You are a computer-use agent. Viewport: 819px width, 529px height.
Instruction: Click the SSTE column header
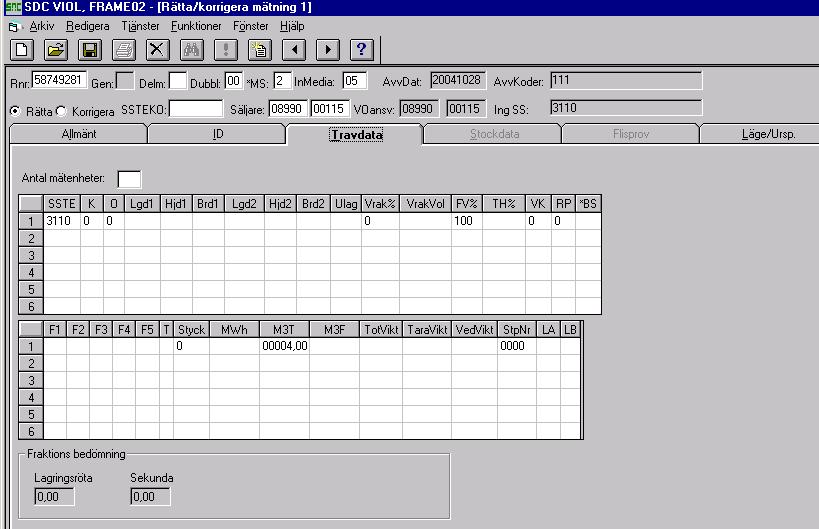pos(62,204)
